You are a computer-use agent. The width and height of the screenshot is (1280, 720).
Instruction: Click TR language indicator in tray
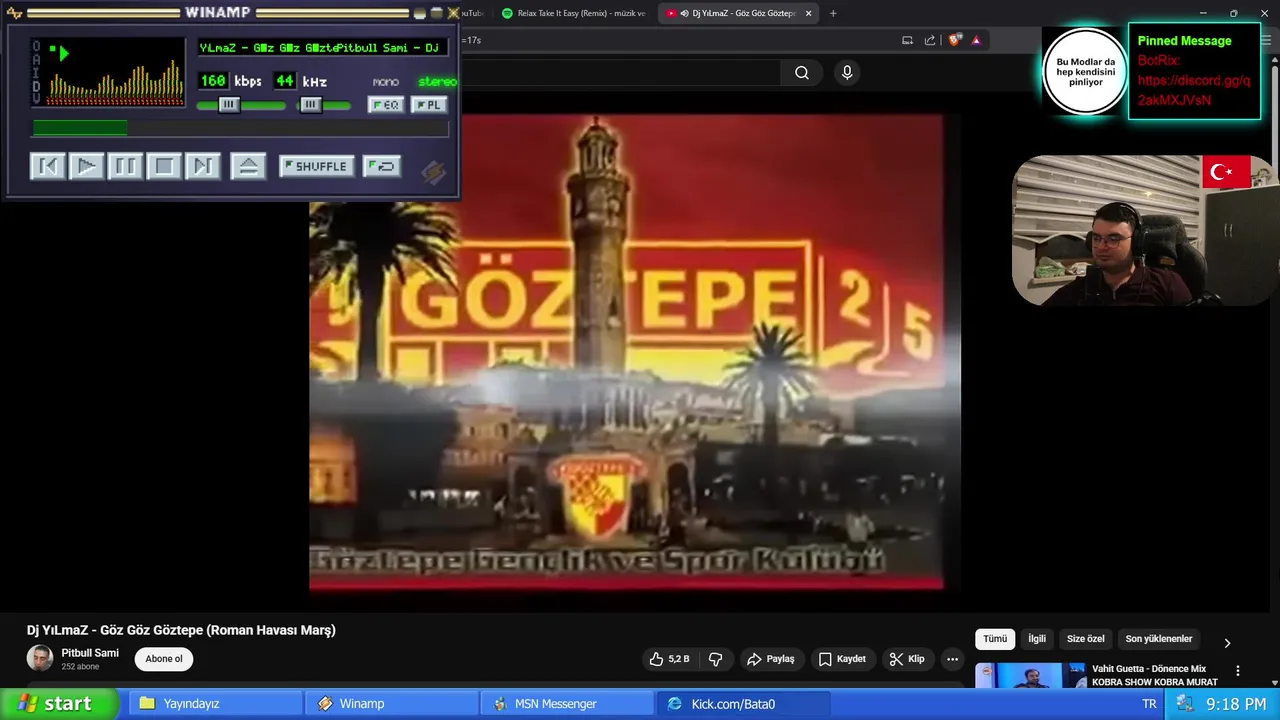click(1149, 704)
